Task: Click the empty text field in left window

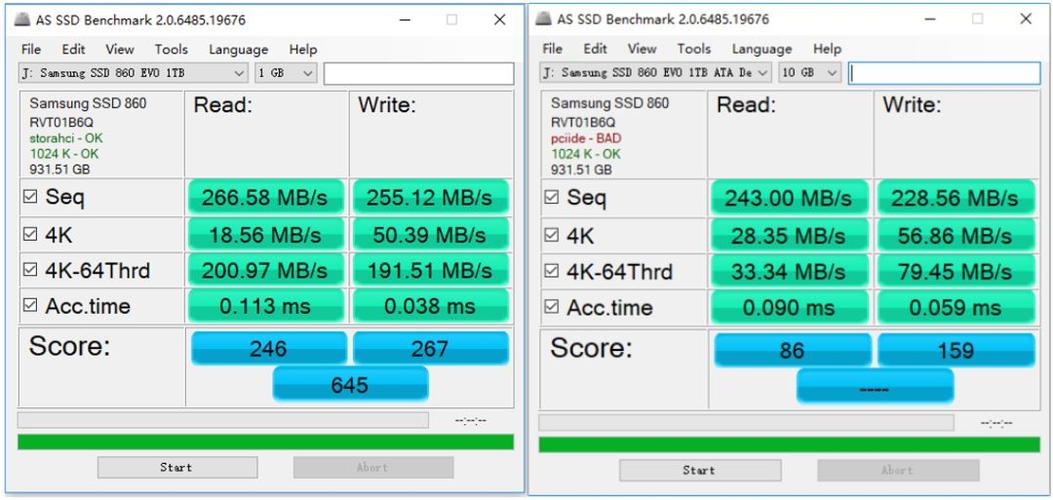Action: 419,73
